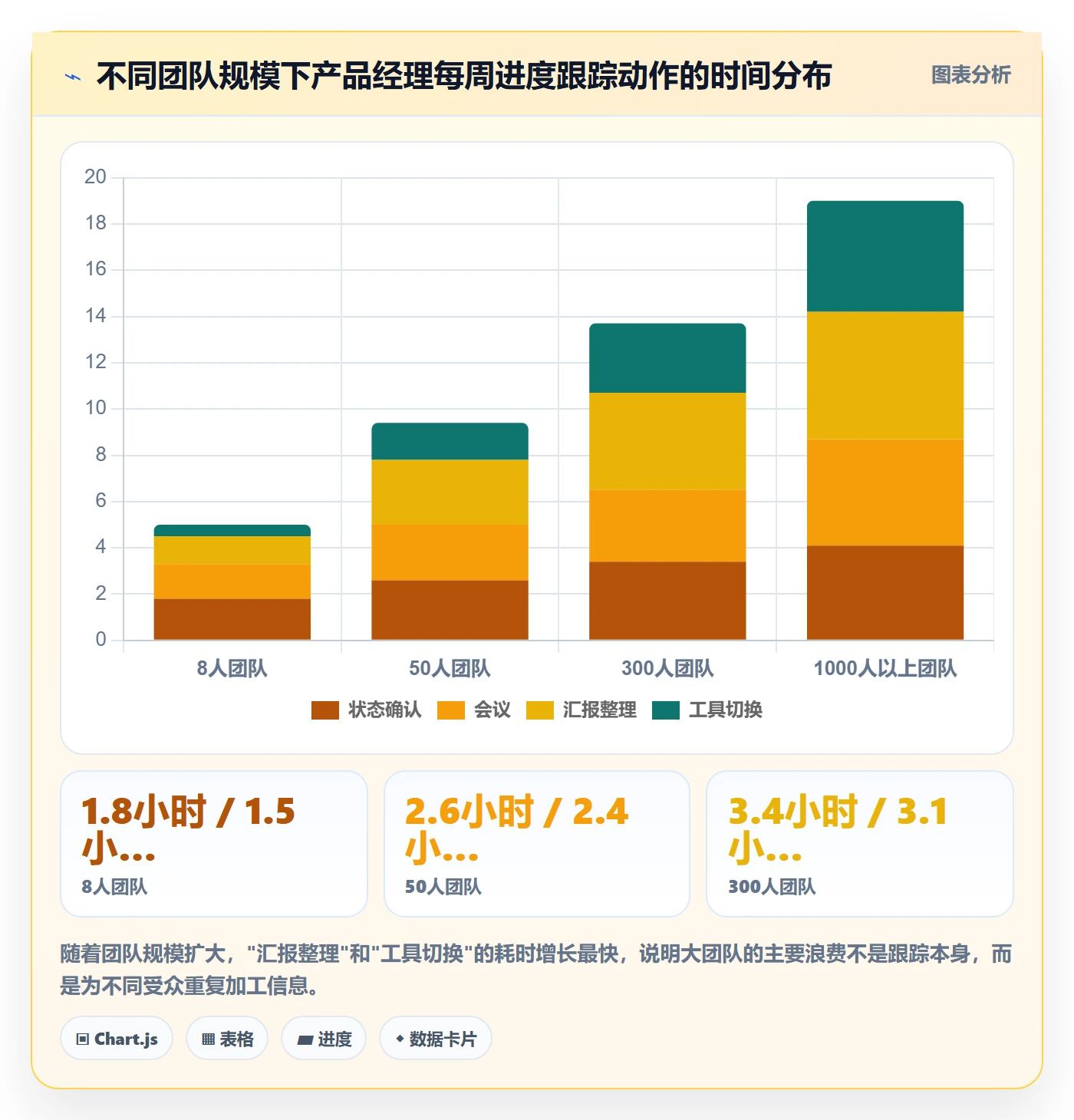
Task: Click the teal 工具切换 segment of 300人团队 bar
Action: tap(667, 358)
